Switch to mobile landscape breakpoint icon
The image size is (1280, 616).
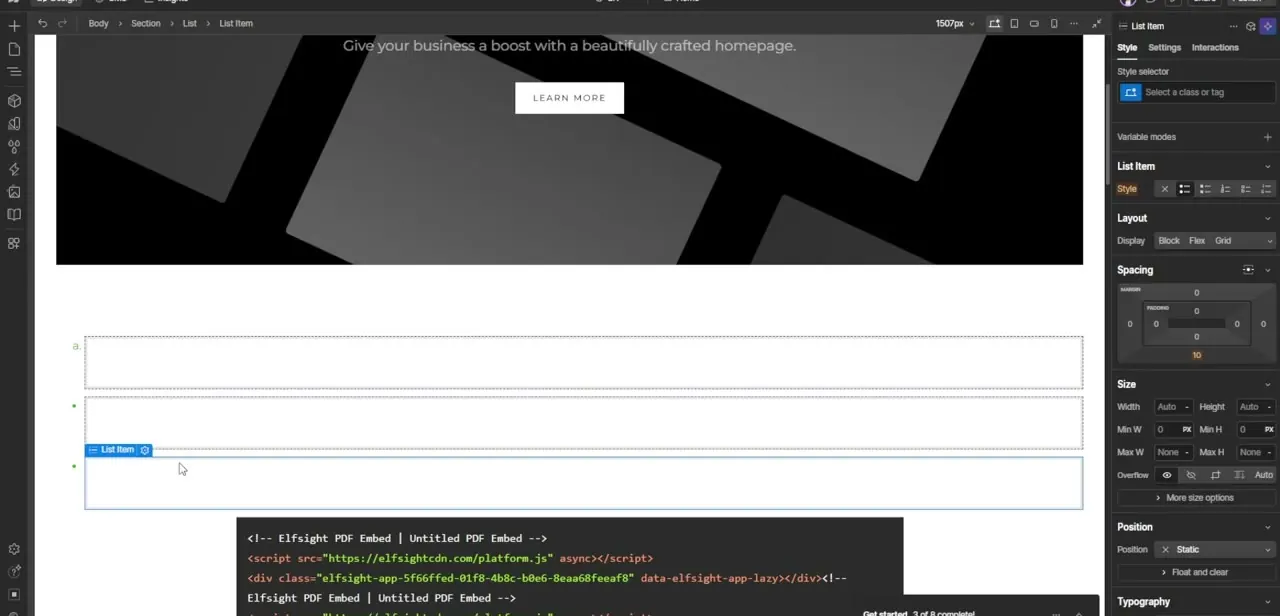(x=1034, y=23)
